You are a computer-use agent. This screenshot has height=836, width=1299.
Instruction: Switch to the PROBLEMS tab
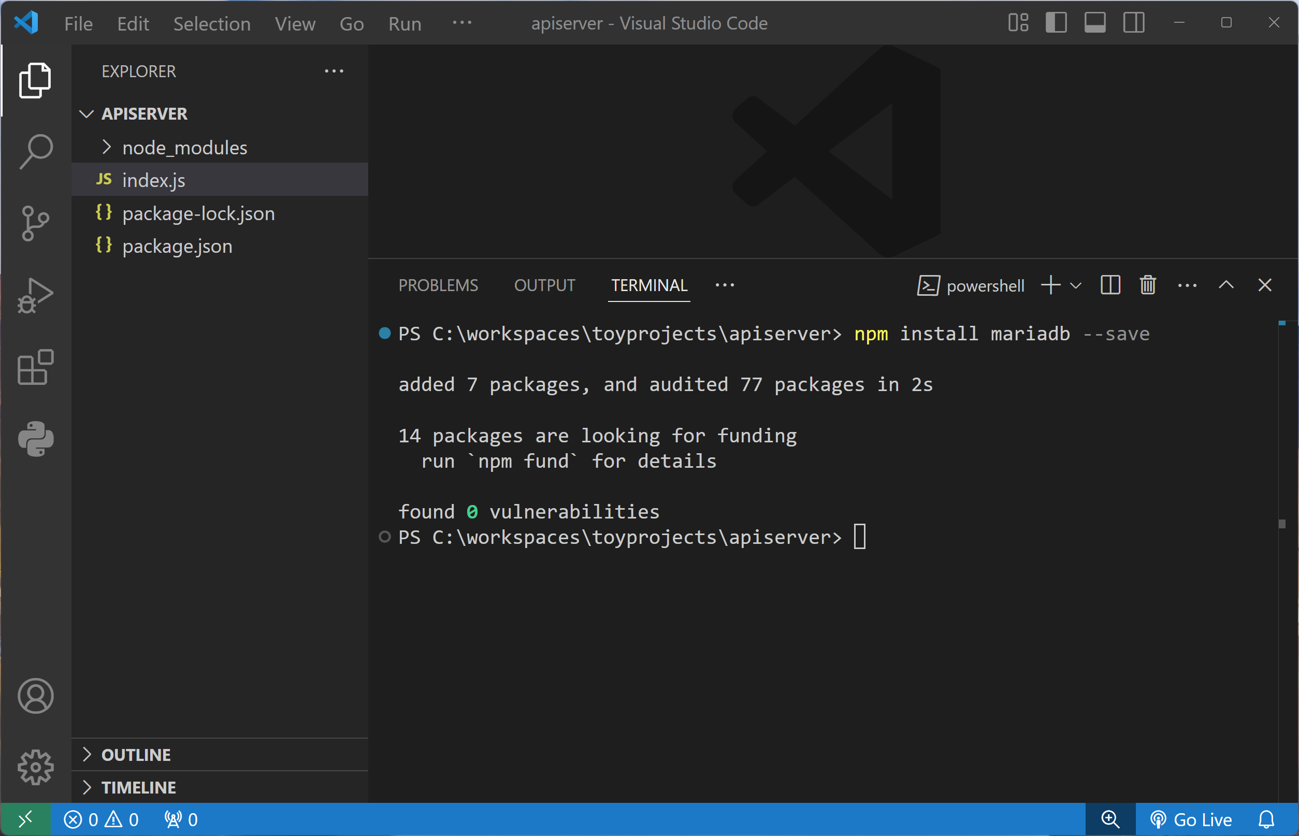(438, 285)
